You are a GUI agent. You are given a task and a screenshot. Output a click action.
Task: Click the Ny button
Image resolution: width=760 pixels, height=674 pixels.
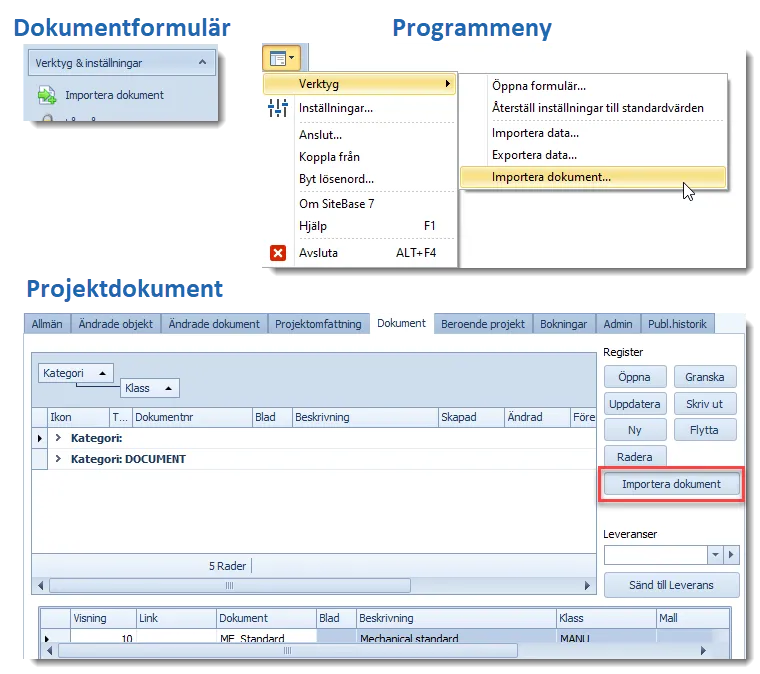[x=635, y=430]
